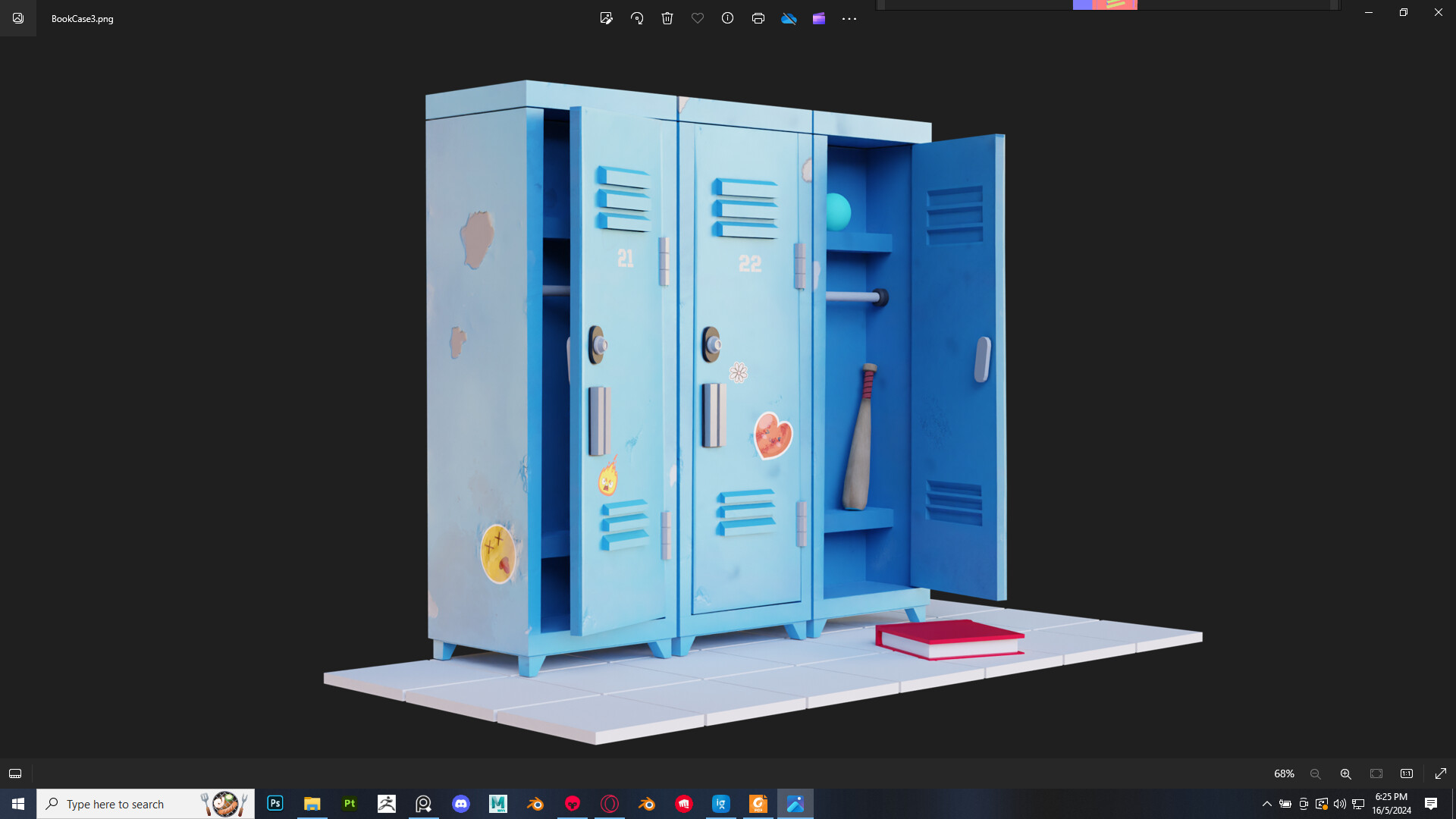
Task: Enter fullscreen view
Action: 1440,773
